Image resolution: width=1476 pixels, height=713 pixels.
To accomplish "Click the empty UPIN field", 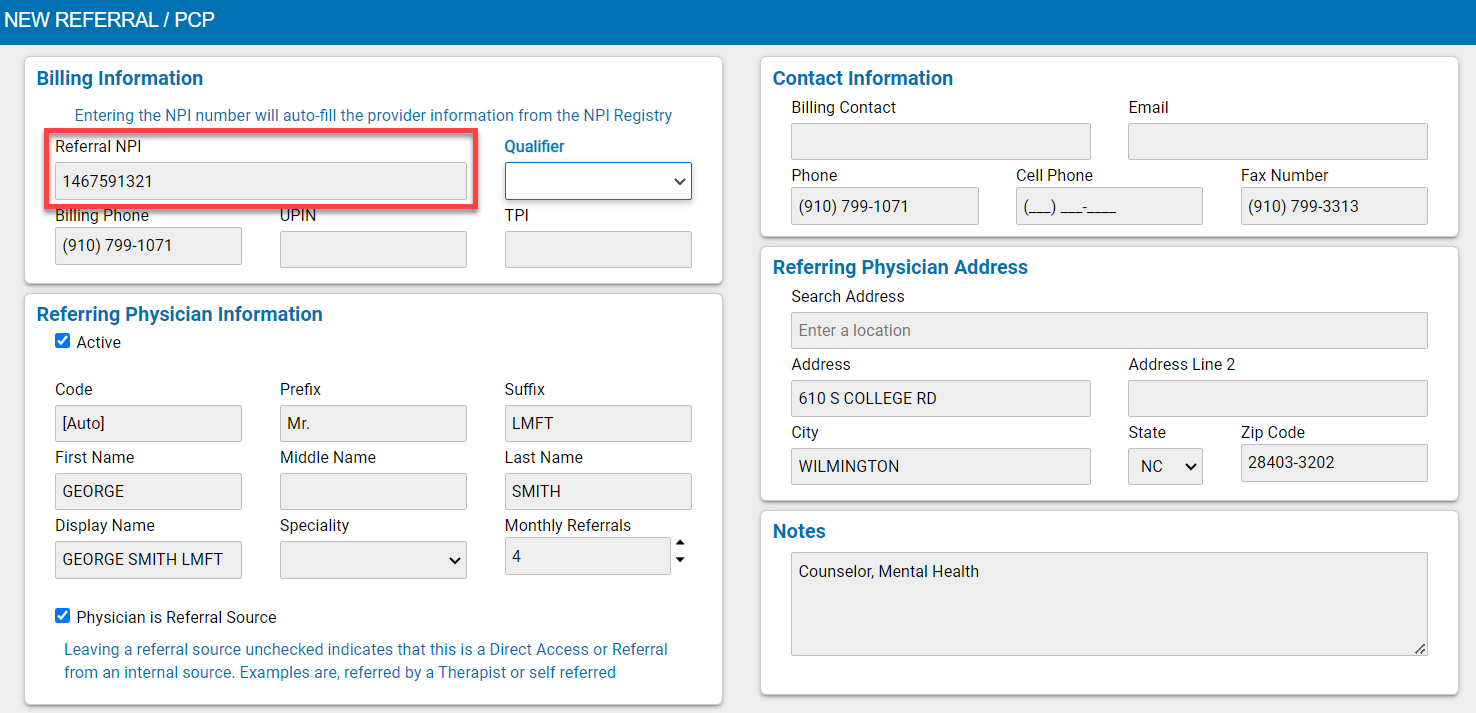I will pyautogui.click(x=373, y=249).
